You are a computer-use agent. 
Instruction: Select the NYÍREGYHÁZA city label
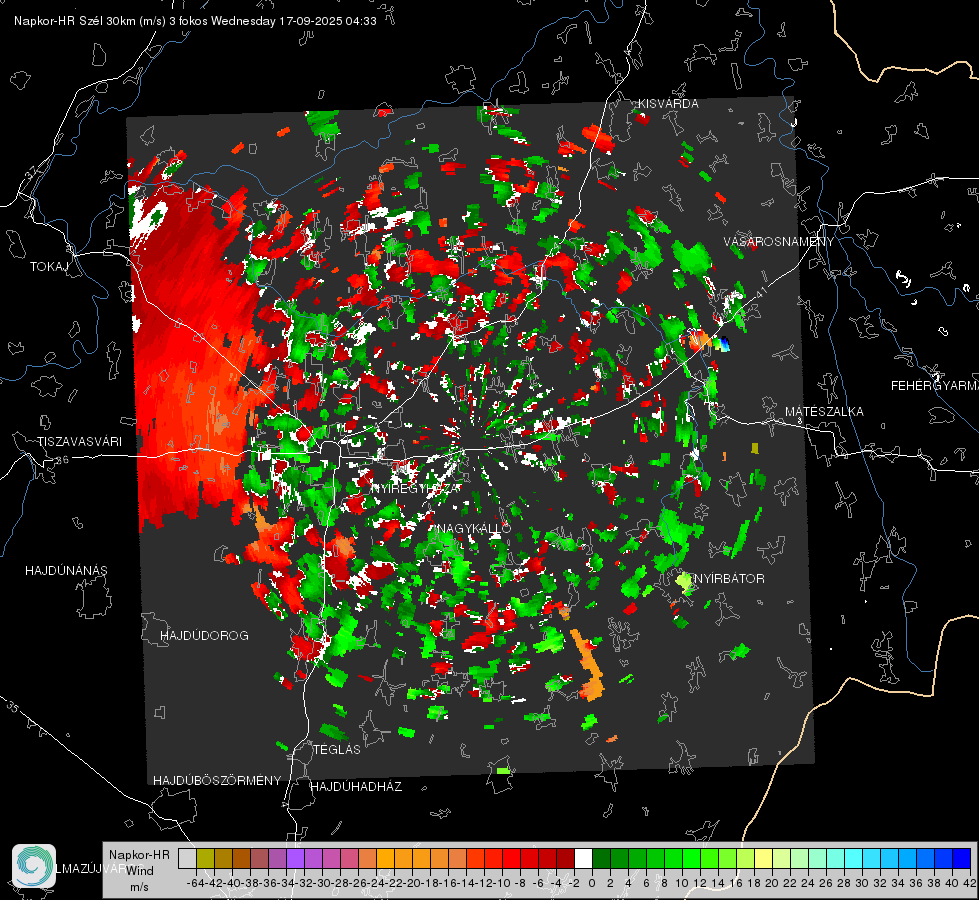point(416,488)
